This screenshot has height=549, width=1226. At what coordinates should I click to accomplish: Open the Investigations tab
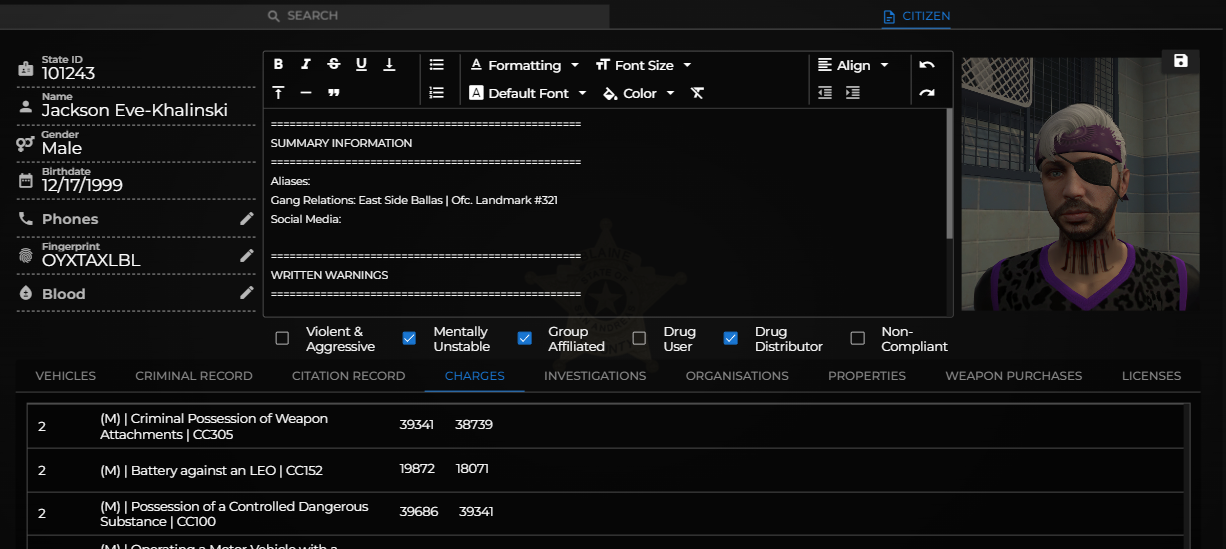(x=595, y=376)
